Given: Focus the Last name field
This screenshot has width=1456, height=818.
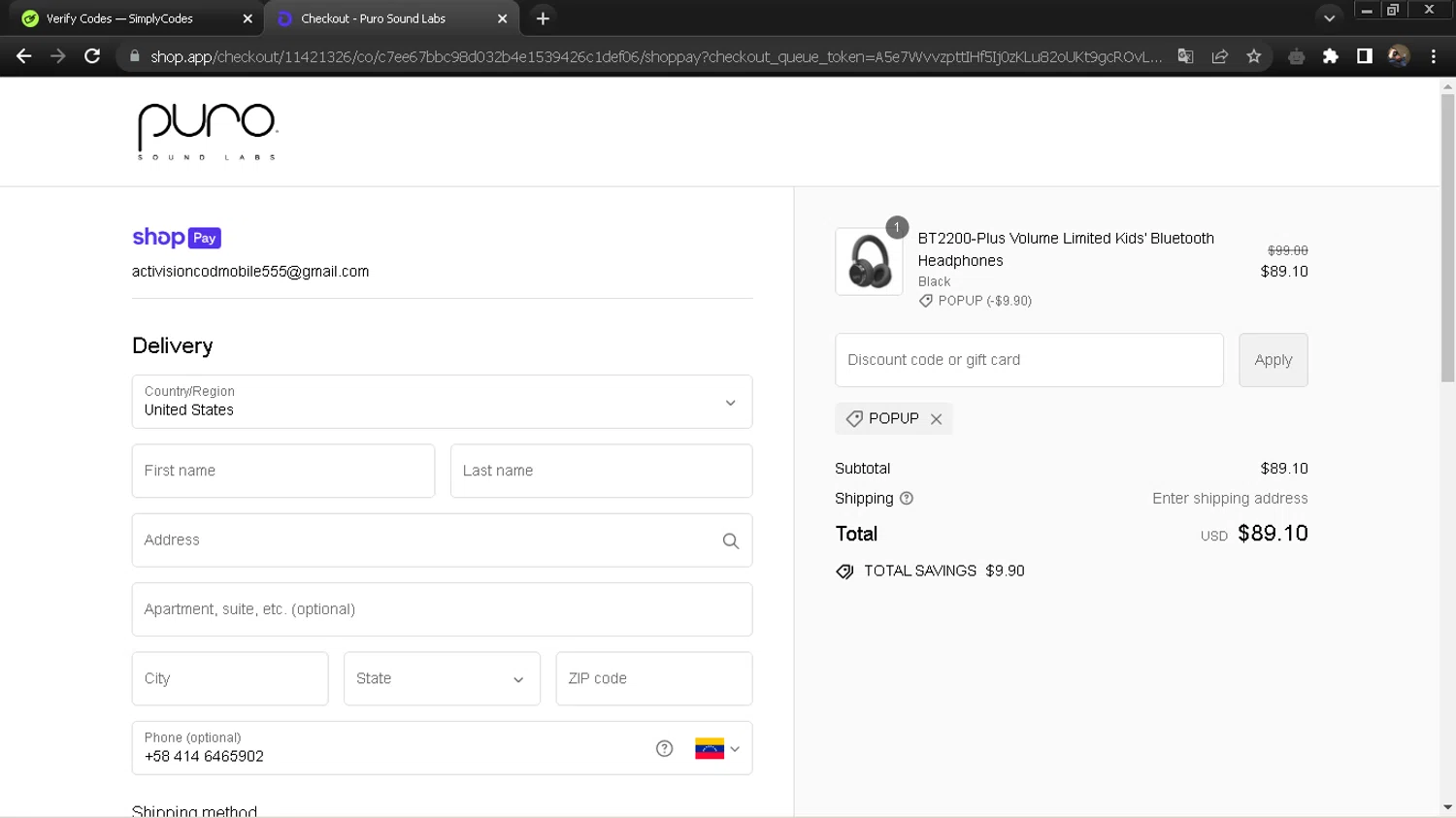Looking at the screenshot, I should [601, 471].
